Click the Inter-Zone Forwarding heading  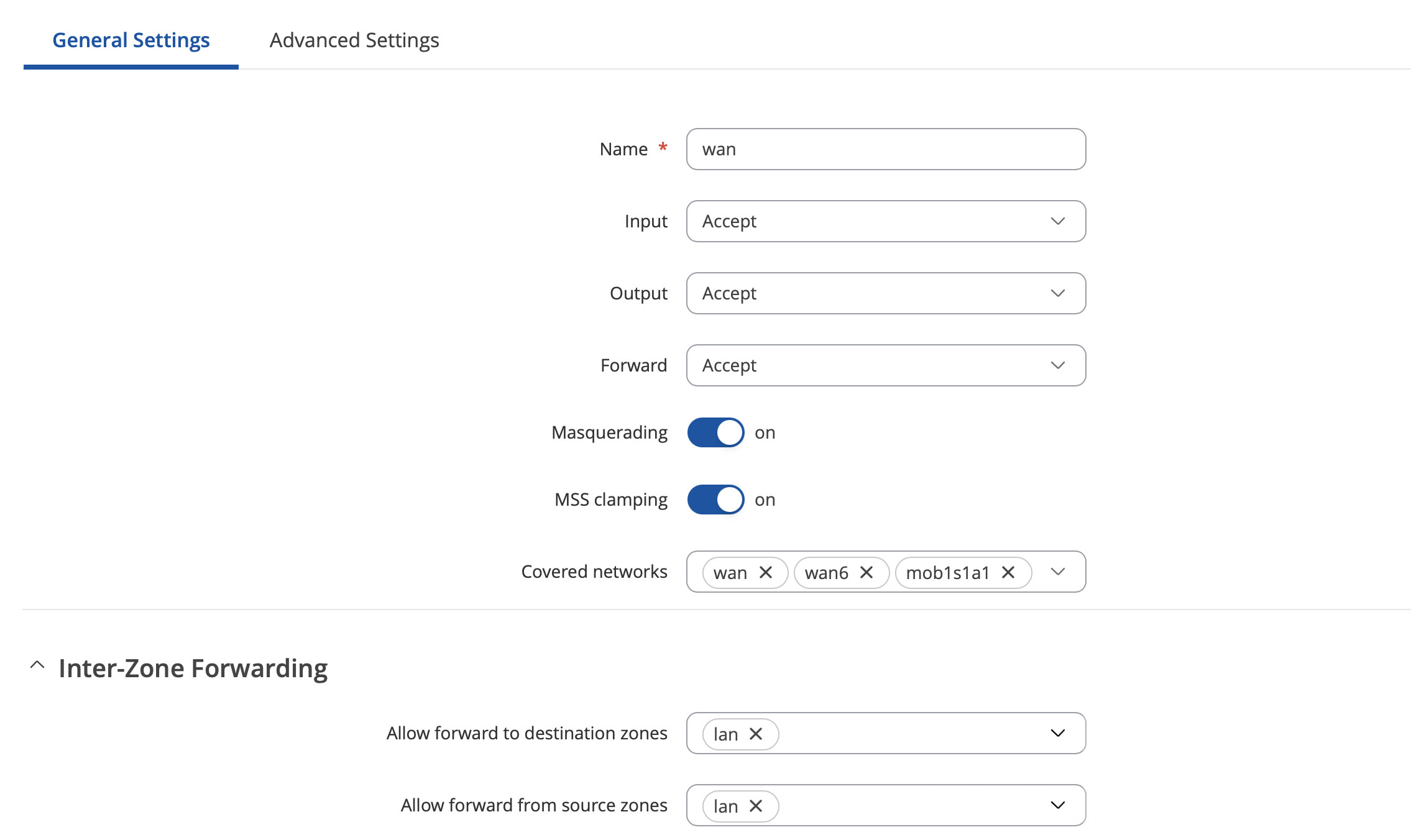click(193, 669)
